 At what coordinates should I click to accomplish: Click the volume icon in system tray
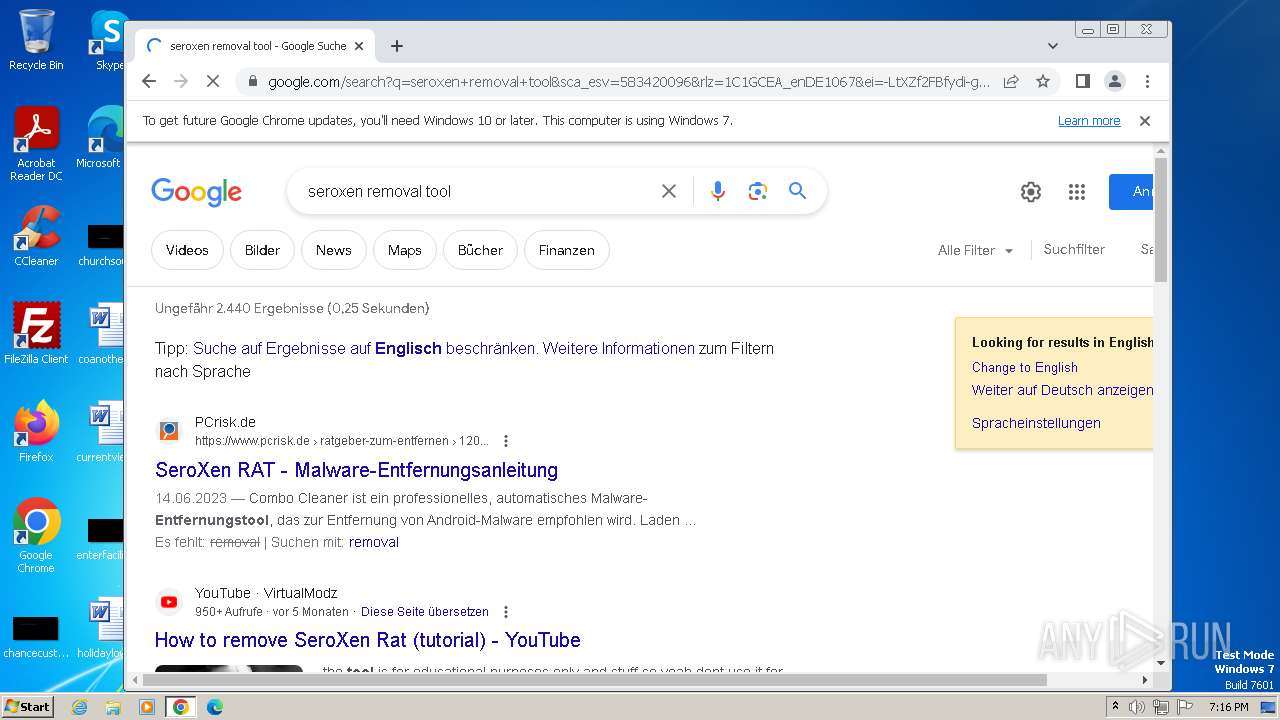pyautogui.click(x=1137, y=707)
